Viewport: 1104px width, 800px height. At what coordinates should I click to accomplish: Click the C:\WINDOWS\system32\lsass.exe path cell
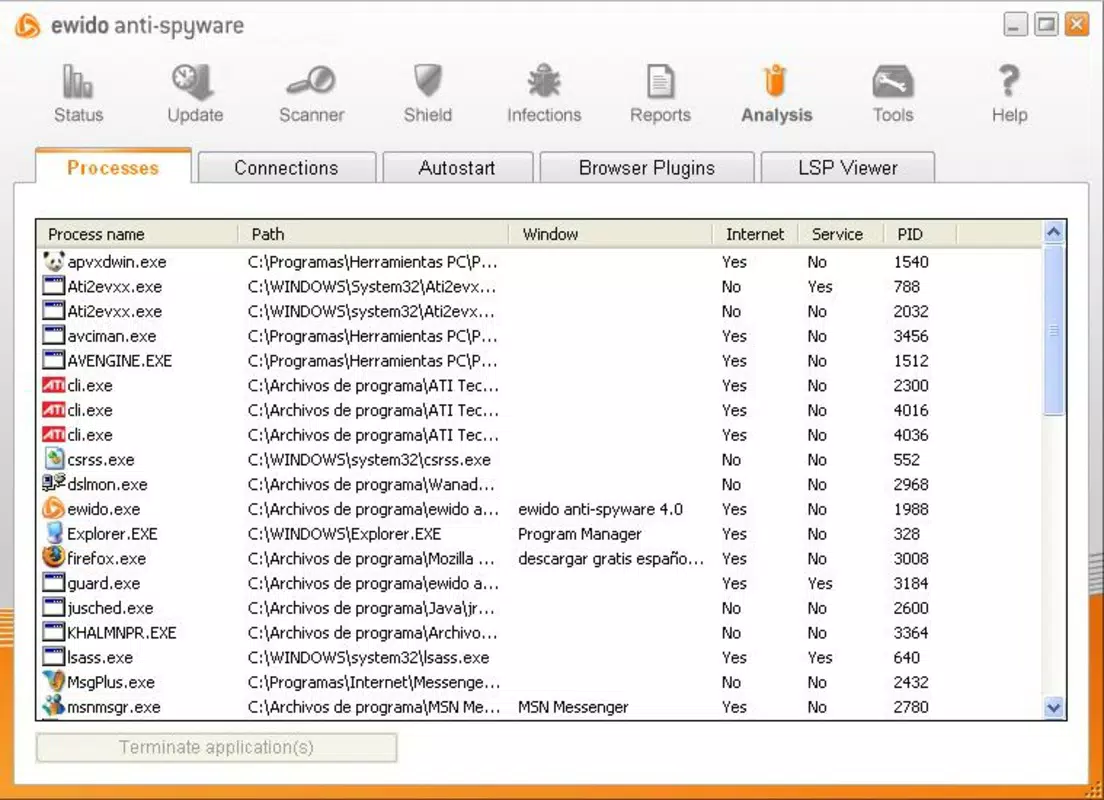(368, 658)
